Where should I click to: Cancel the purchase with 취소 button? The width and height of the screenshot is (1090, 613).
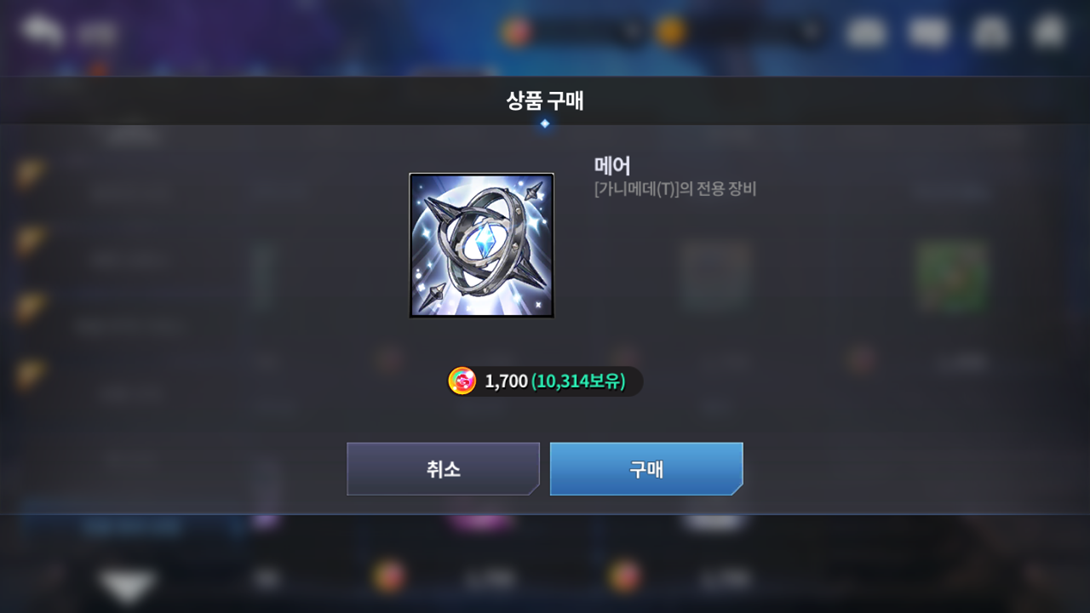tap(444, 469)
